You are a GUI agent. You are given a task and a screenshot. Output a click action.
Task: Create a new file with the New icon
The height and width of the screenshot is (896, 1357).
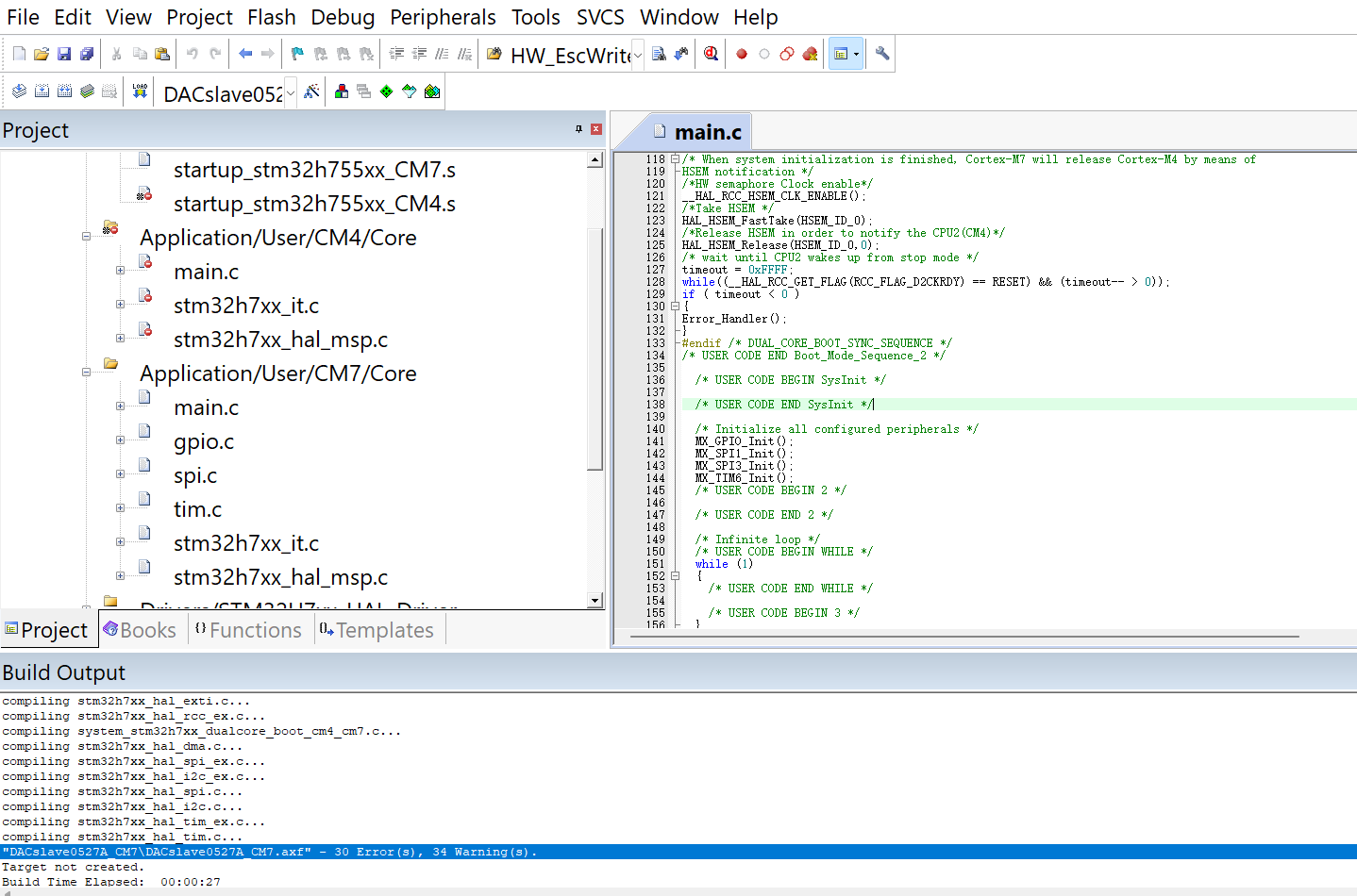19,55
